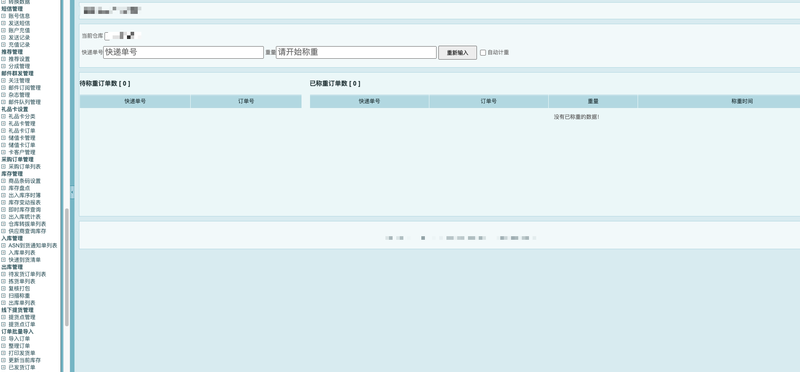Image resolution: width=800 pixels, height=372 pixels.
Task: Click the icon beside 充值记录
Action: click(x=4, y=44)
